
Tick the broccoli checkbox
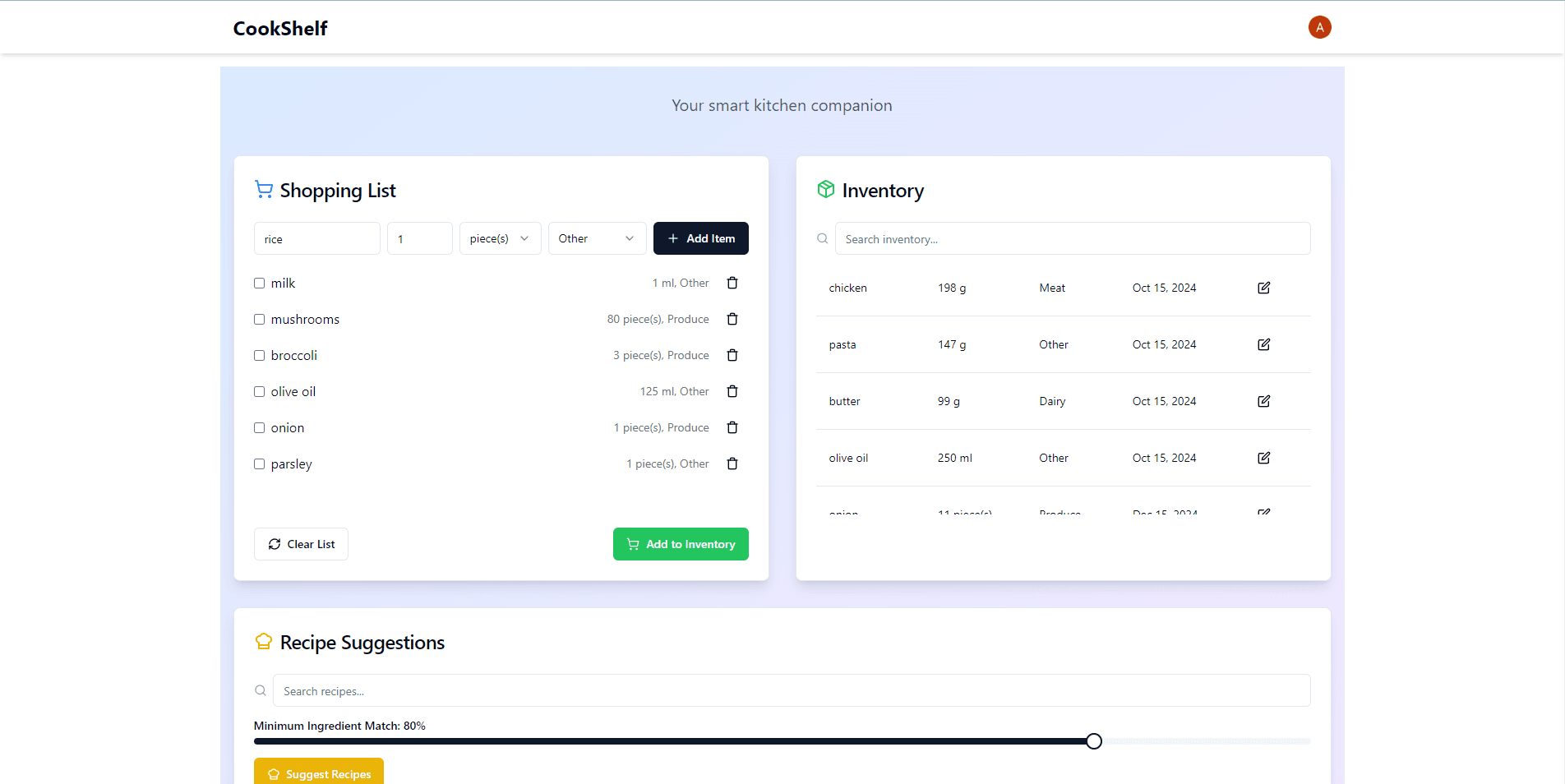click(260, 355)
